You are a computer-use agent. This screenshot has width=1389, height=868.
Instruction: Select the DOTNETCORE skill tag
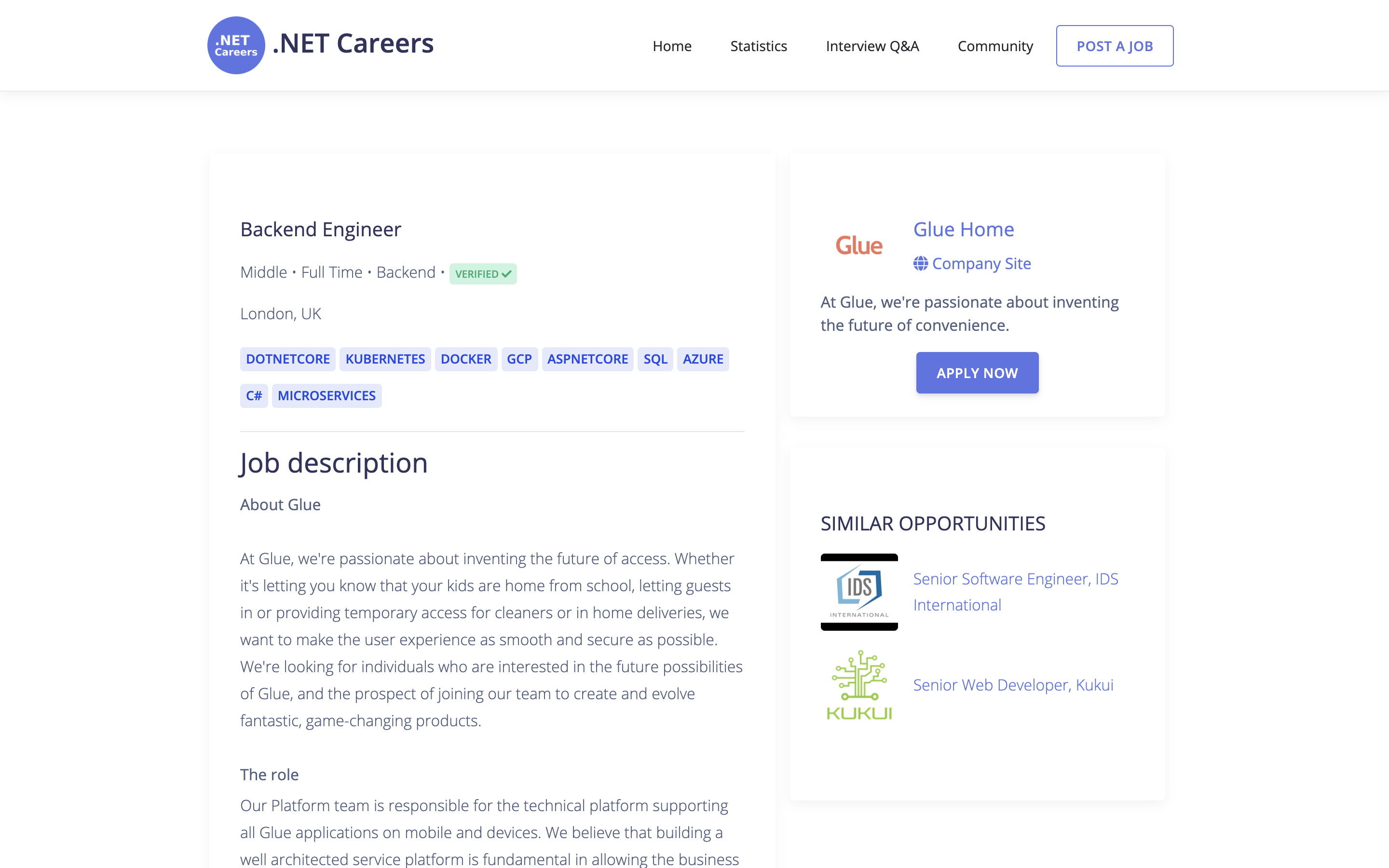(287, 359)
